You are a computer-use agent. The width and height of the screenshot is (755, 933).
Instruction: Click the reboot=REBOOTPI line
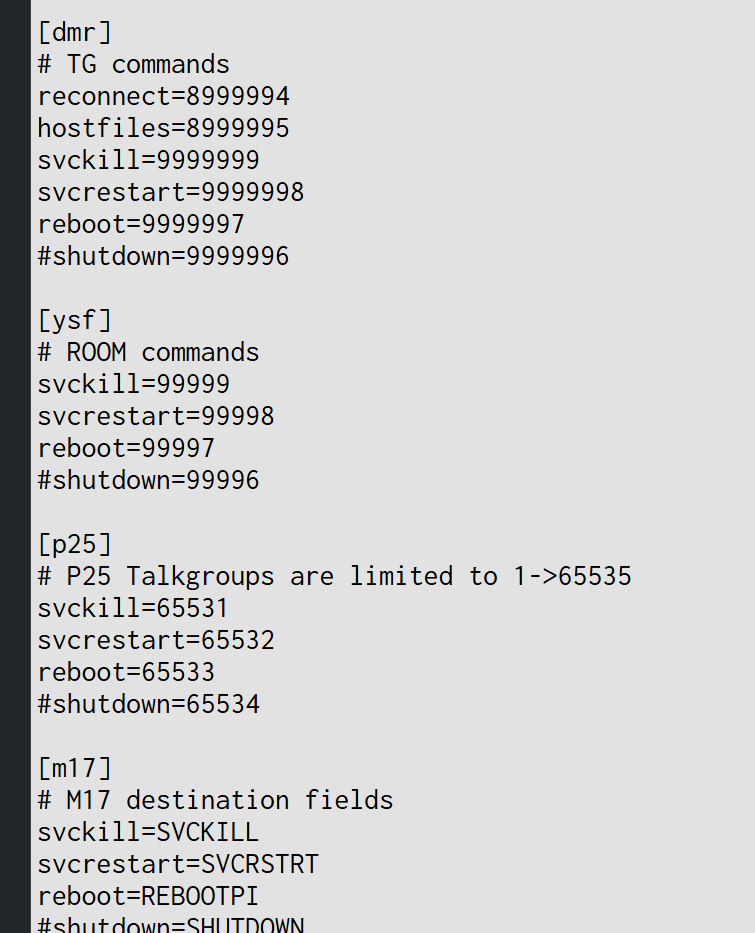148,897
